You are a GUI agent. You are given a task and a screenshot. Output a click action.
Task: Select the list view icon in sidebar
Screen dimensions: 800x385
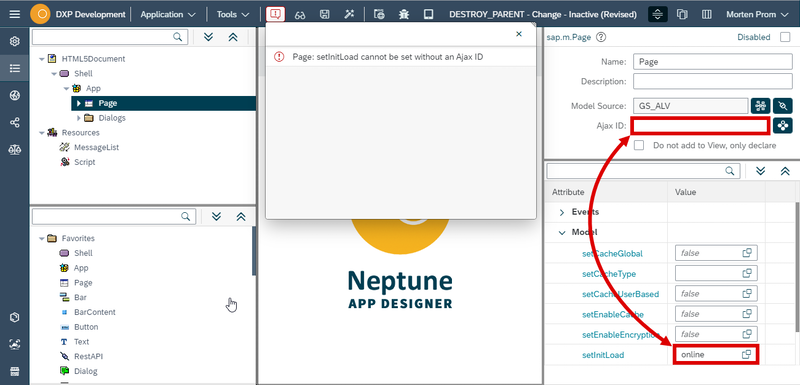click(15, 68)
